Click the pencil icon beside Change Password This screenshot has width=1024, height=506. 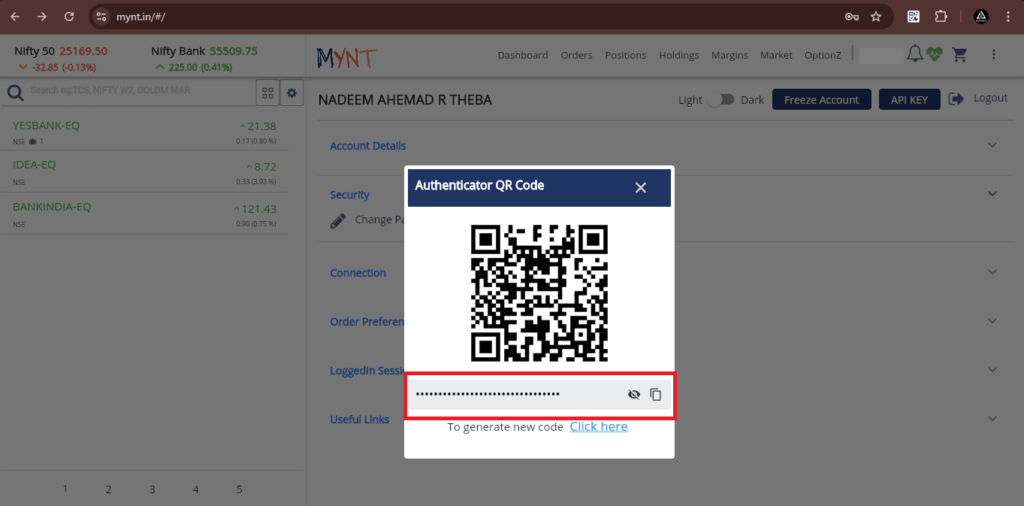338,220
